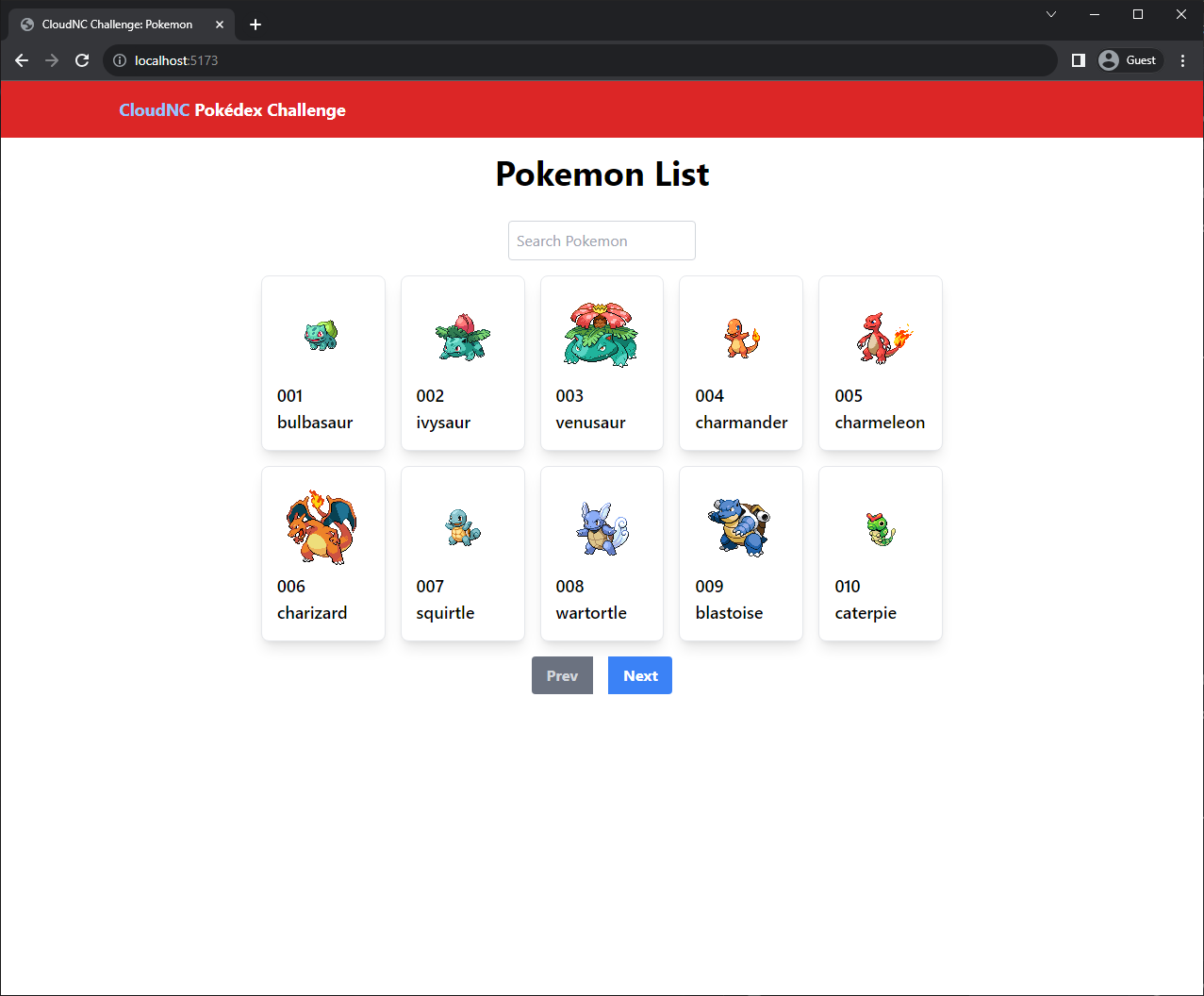Select the CloudNC Challenge: Pokemon tab
Image resolution: width=1204 pixels, height=996 pixels.
[121, 25]
